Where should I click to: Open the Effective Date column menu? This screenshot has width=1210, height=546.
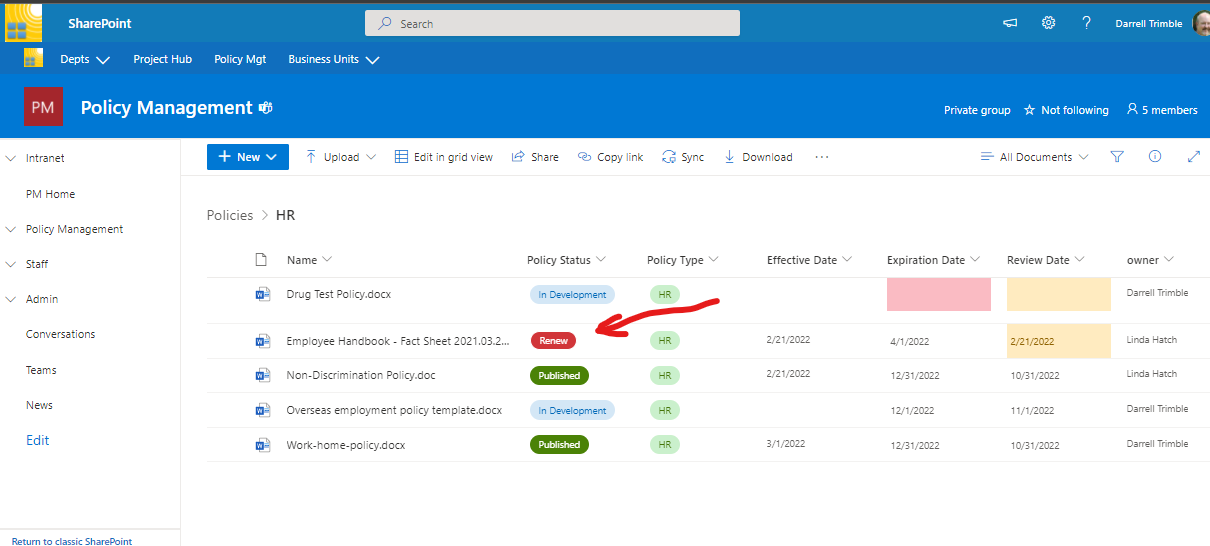click(x=810, y=260)
